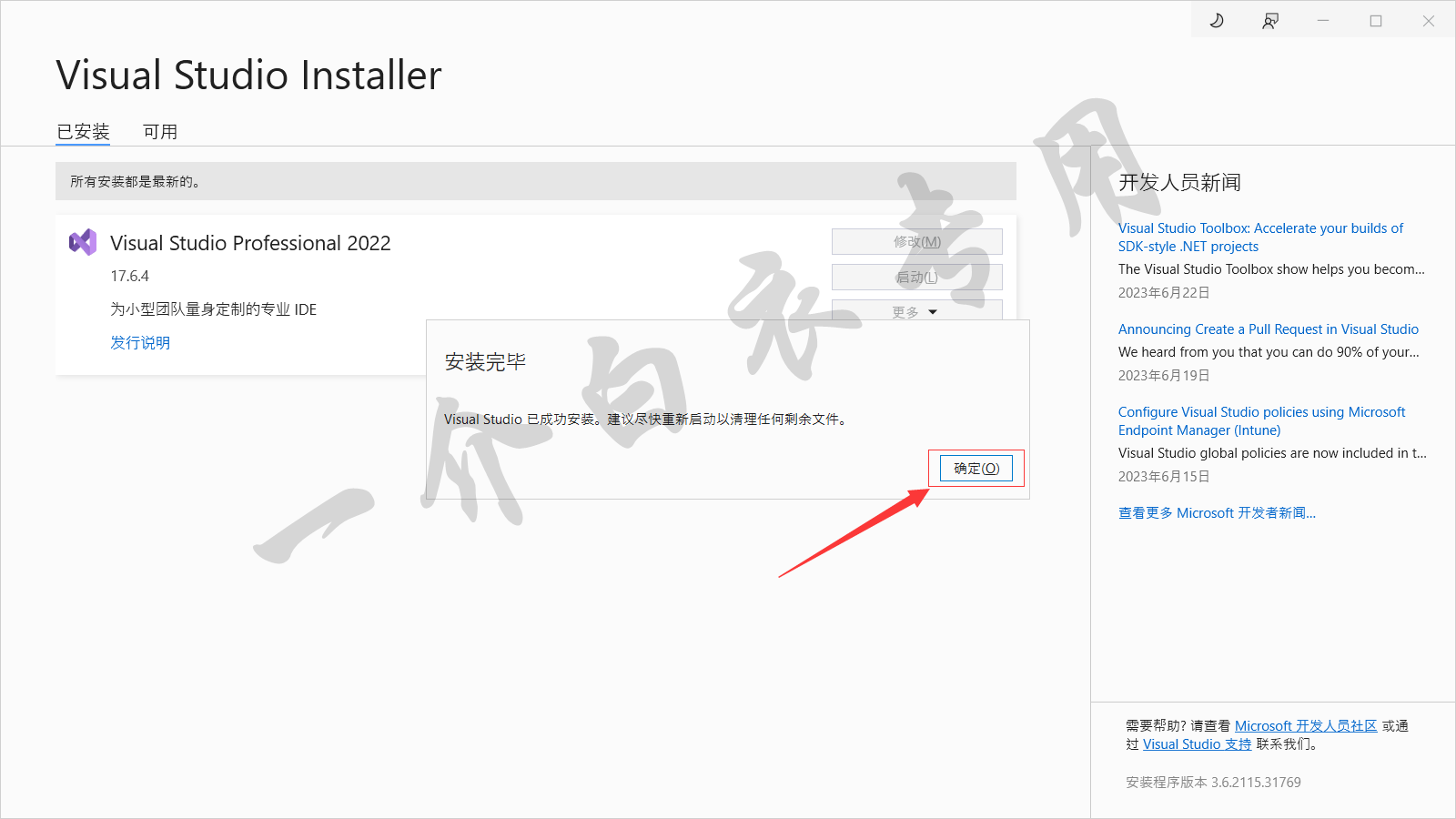Close the Visual Studio Installer window

(x=1429, y=20)
